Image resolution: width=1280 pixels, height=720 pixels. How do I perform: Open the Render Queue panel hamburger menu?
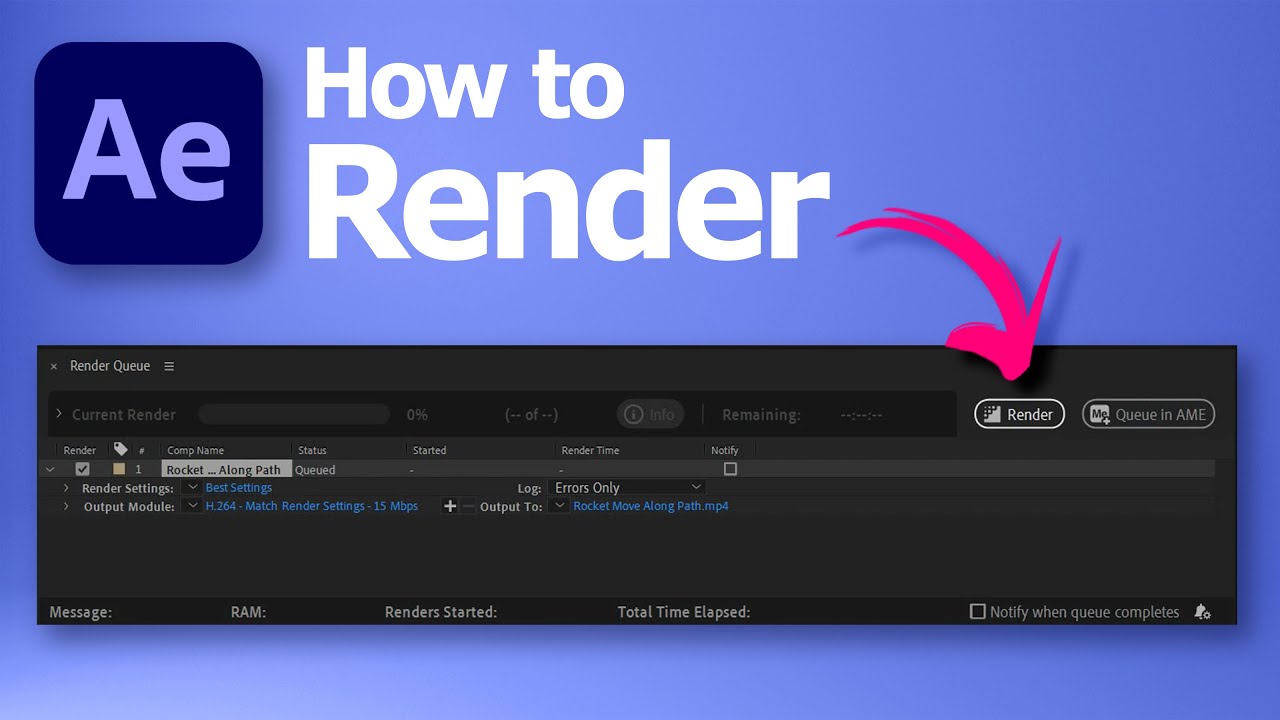[x=169, y=366]
